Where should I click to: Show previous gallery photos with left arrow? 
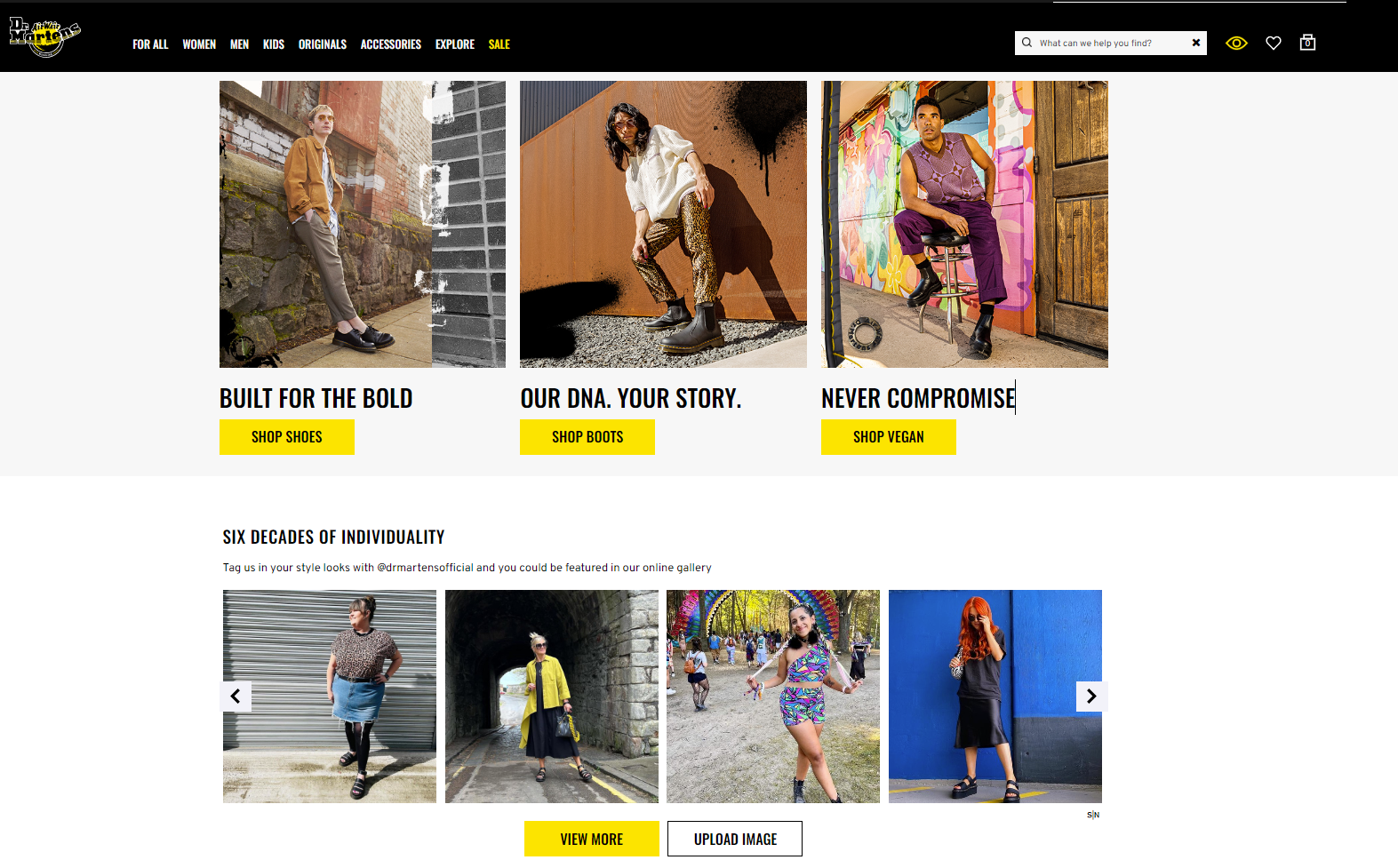236,697
